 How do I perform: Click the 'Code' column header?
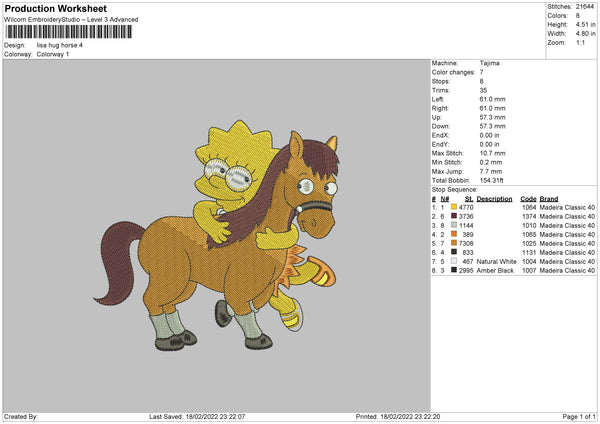tap(528, 199)
